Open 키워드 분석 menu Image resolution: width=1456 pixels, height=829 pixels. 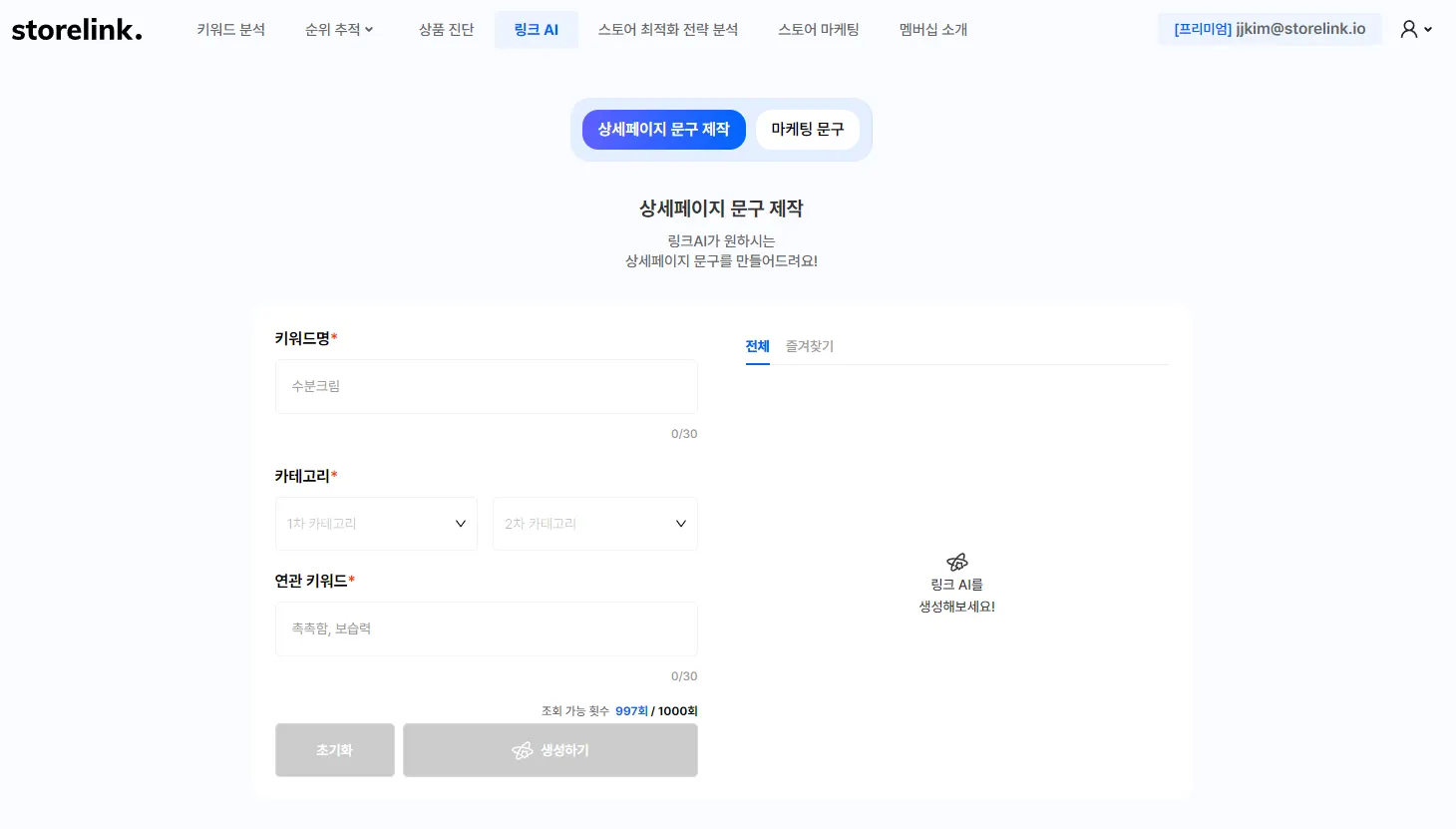coord(231,30)
